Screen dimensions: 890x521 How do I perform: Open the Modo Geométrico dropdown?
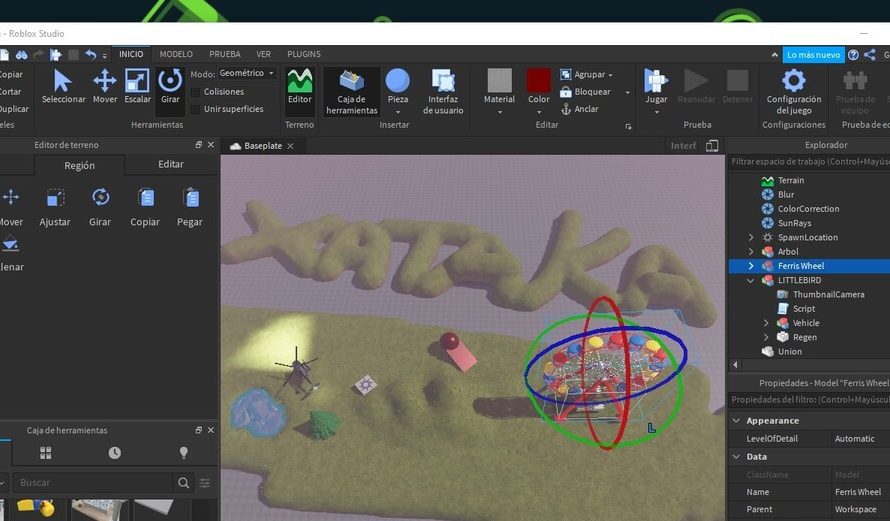247,73
